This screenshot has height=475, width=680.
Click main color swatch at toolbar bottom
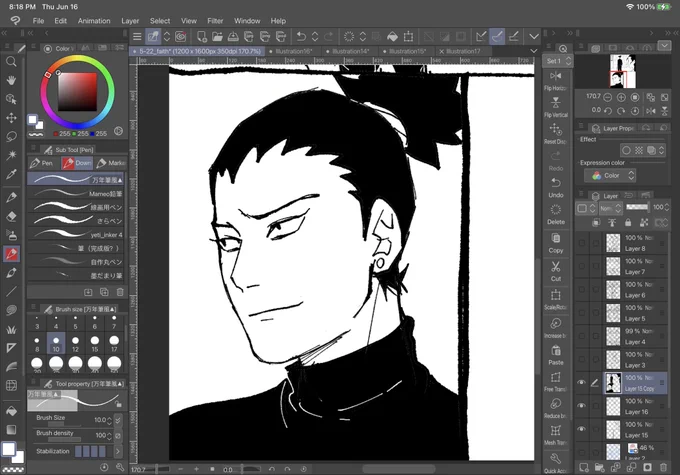pyautogui.click(x=8, y=449)
